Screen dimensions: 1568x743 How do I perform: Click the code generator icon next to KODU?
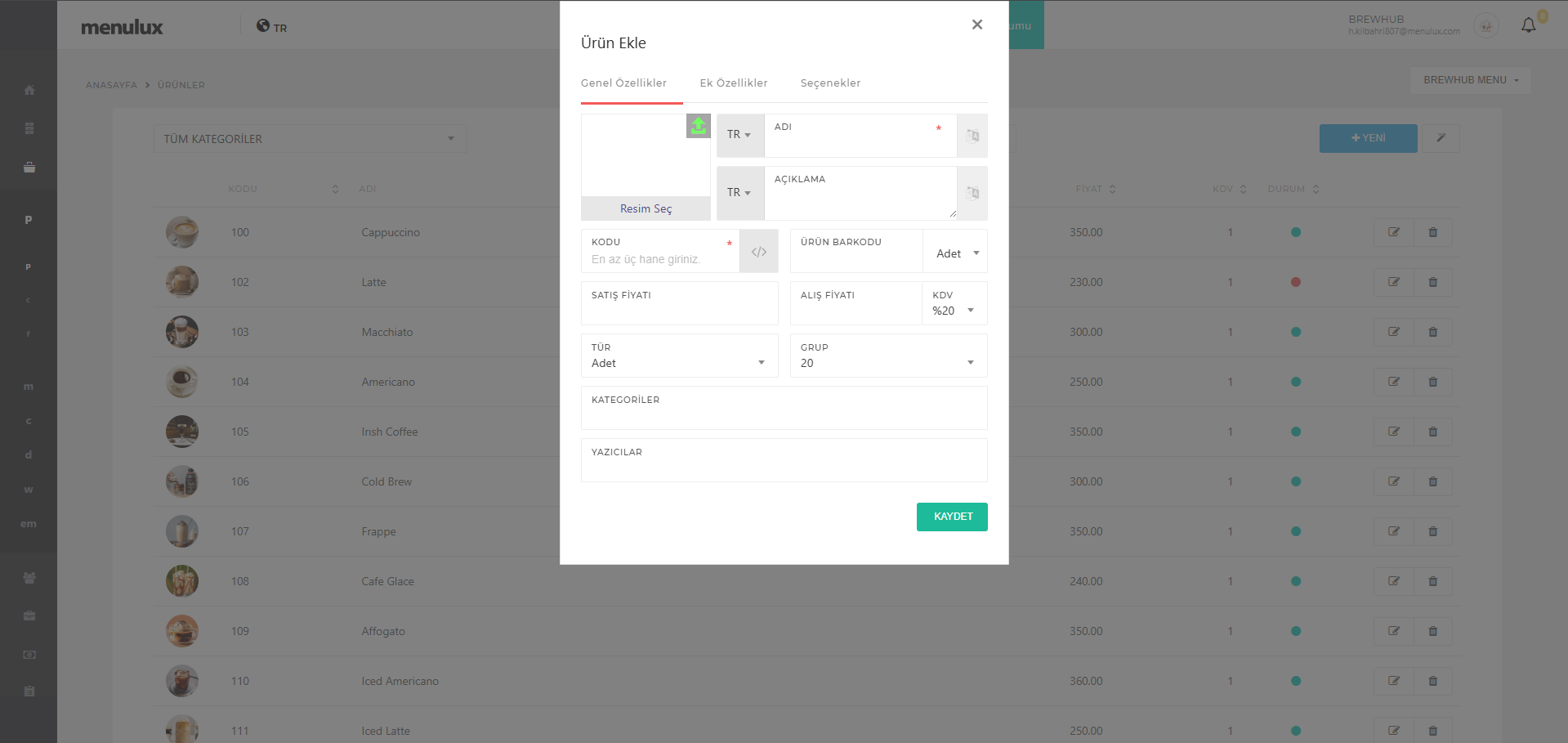click(759, 252)
